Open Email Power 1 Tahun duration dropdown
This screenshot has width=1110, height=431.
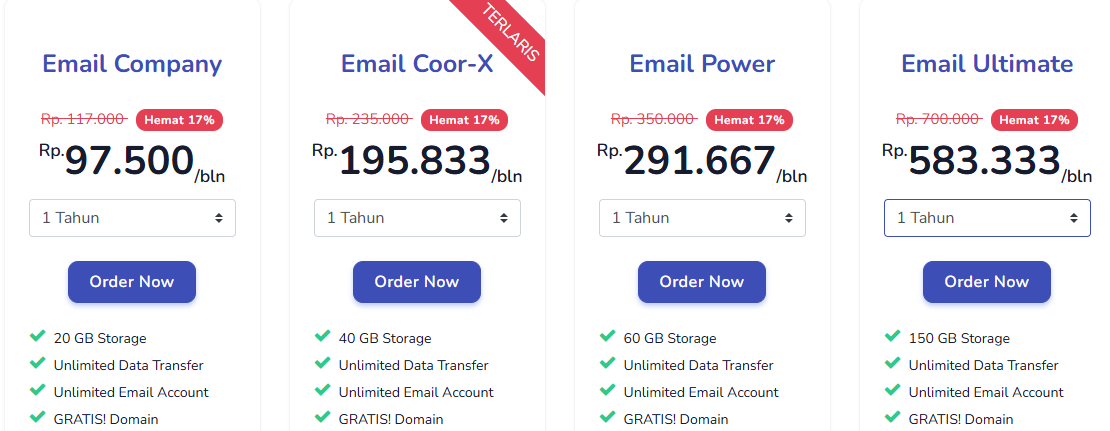click(702, 218)
